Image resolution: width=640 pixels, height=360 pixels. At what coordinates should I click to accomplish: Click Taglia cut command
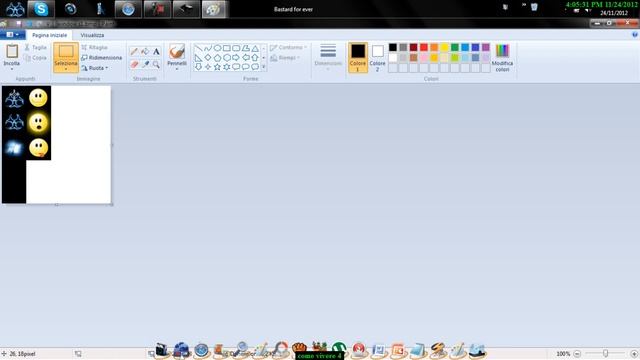click(x=35, y=48)
